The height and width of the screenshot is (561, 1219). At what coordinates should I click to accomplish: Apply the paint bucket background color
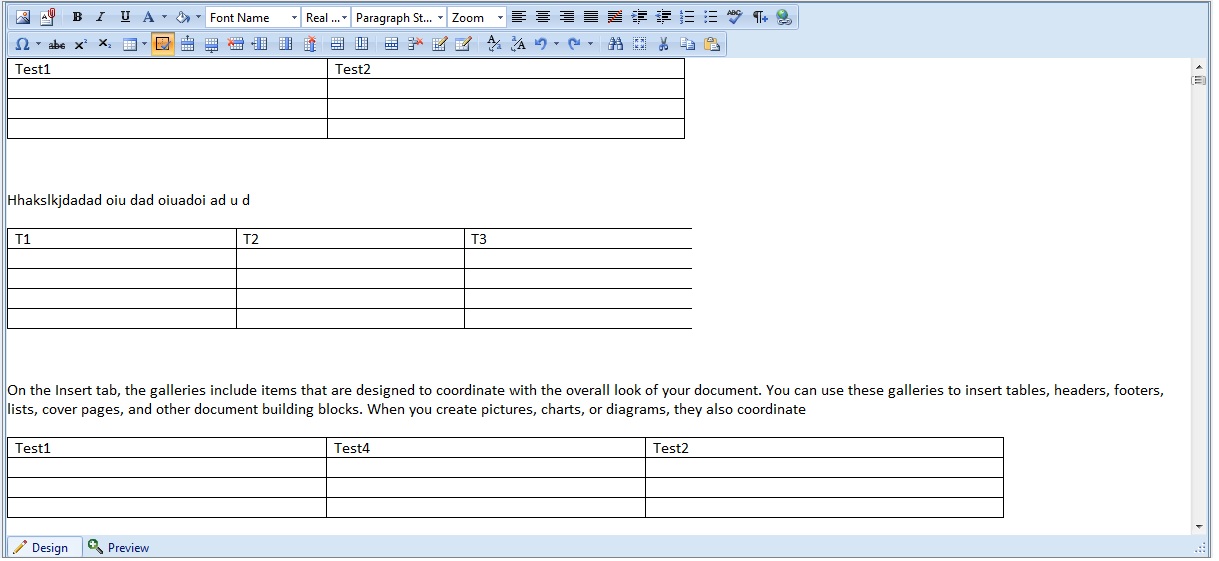click(x=182, y=17)
